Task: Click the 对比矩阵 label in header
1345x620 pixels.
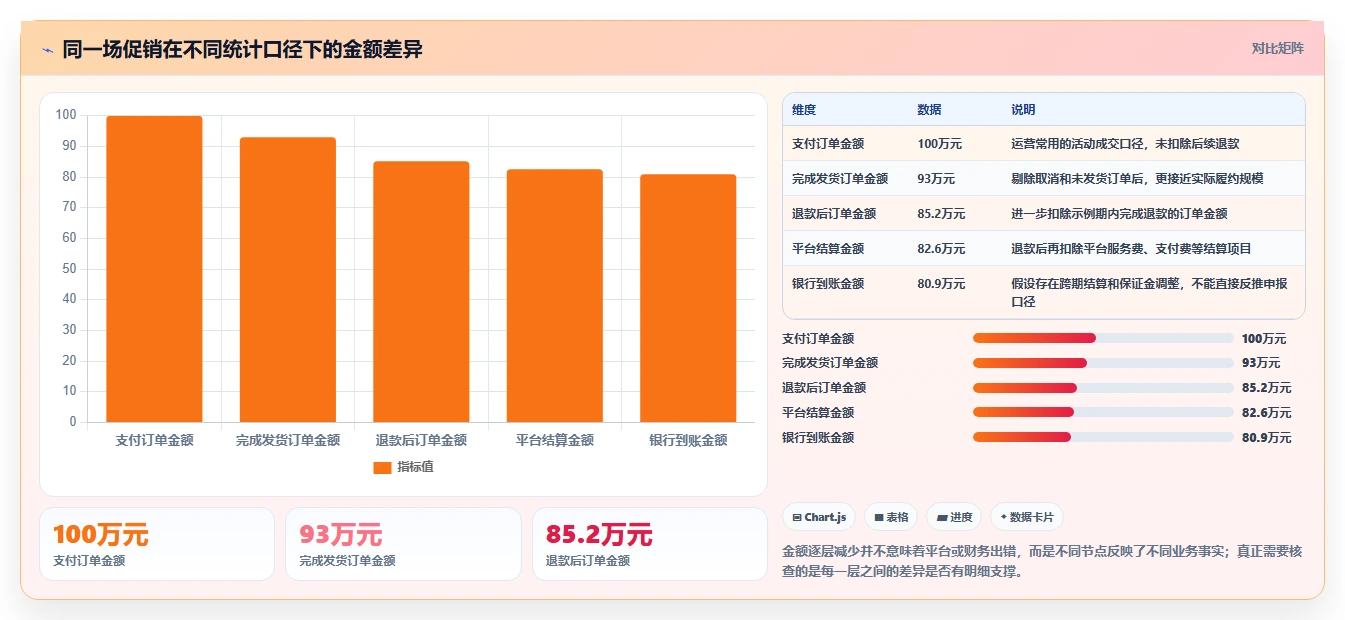Action: click(x=1278, y=48)
